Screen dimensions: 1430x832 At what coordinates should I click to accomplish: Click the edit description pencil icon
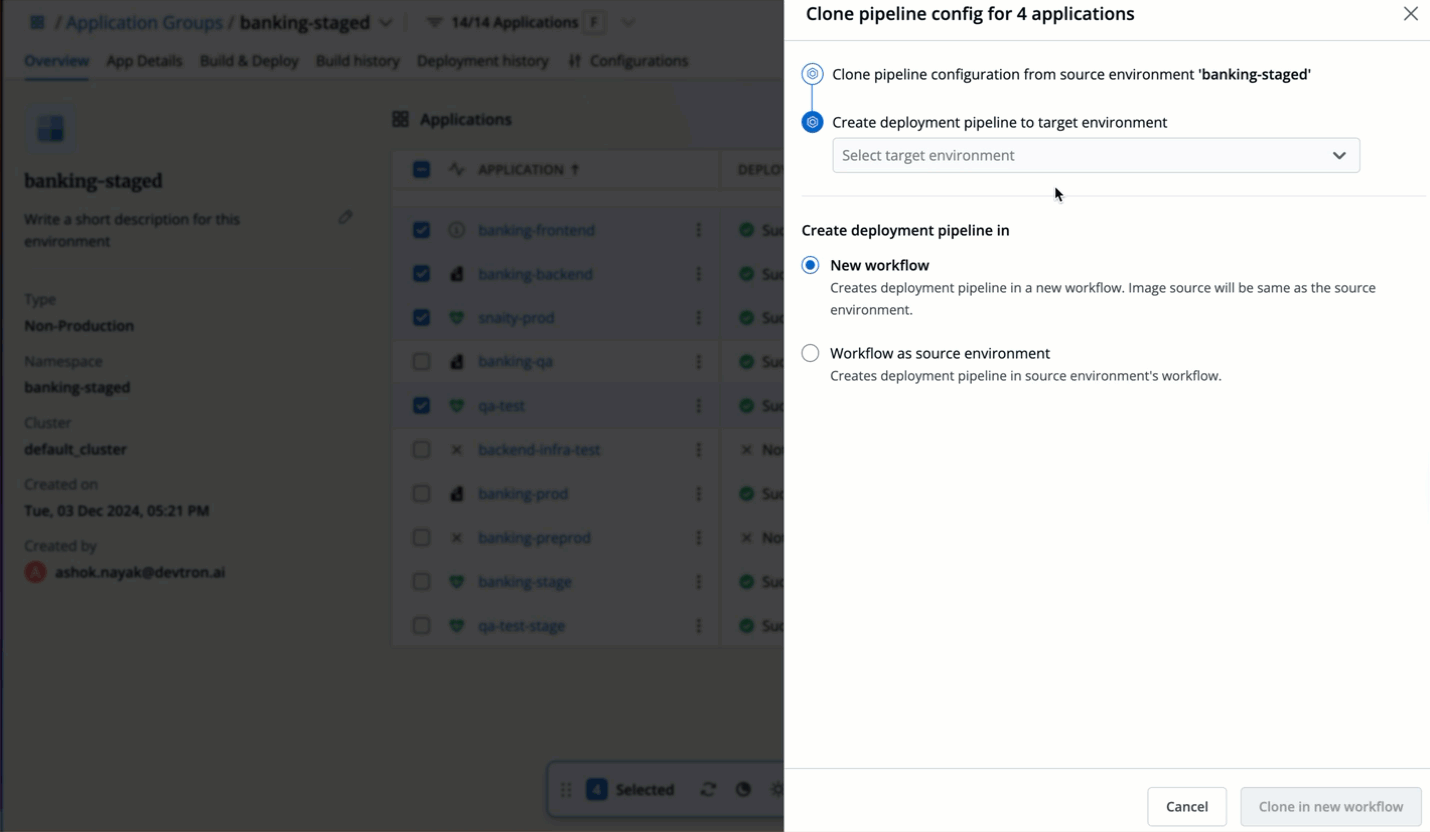pyautogui.click(x=345, y=217)
